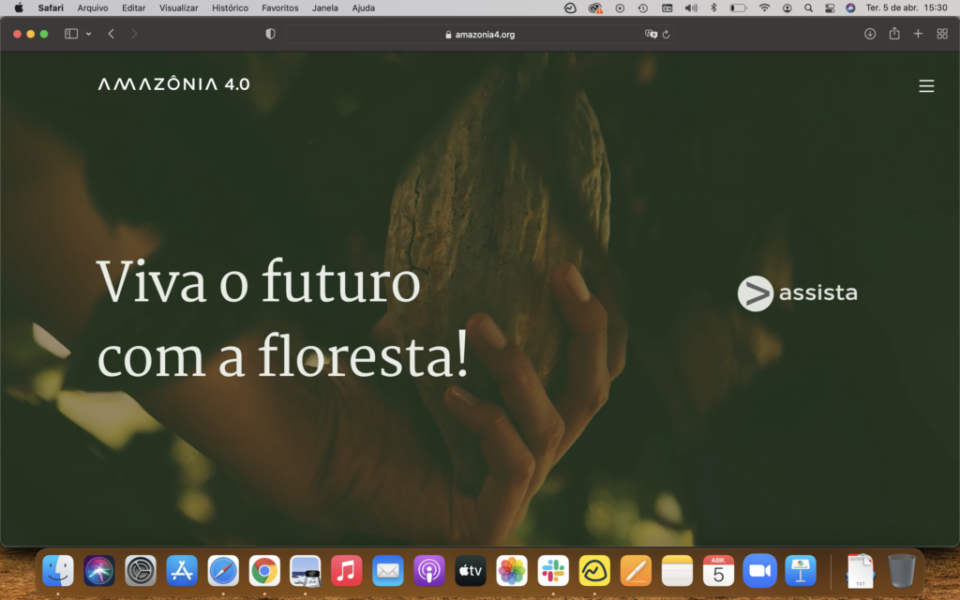The height and width of the screenshot is (600, 960).
Task: Click the play circle icon in the menu bar
Action: tap(620, 8)
